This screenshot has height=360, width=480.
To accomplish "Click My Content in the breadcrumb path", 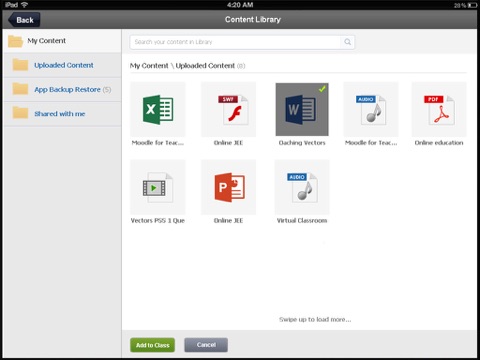I will [149, 66].
